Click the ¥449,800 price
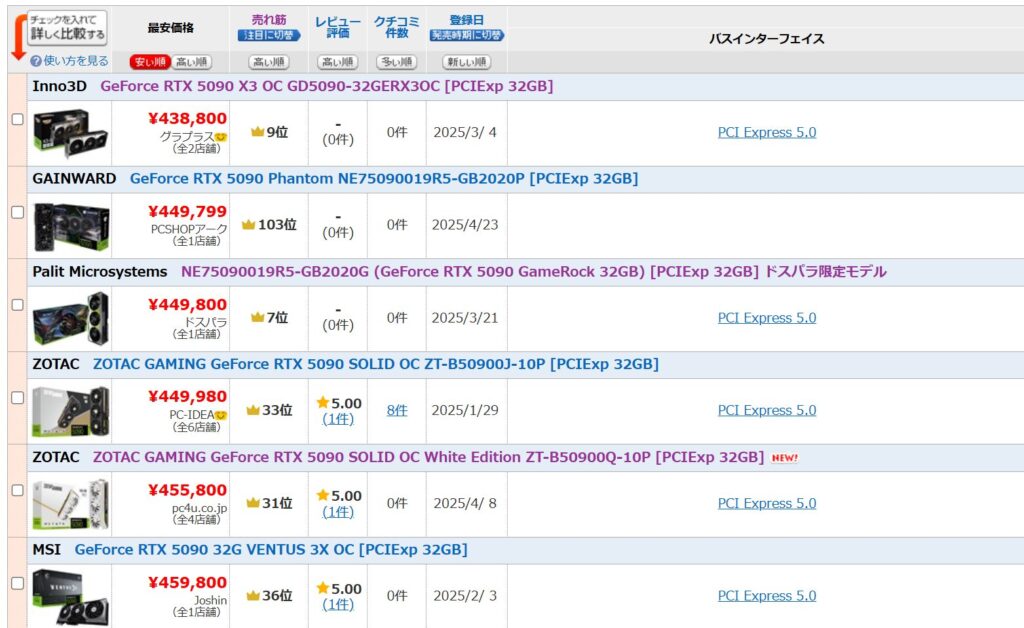 tap(187, 305)
